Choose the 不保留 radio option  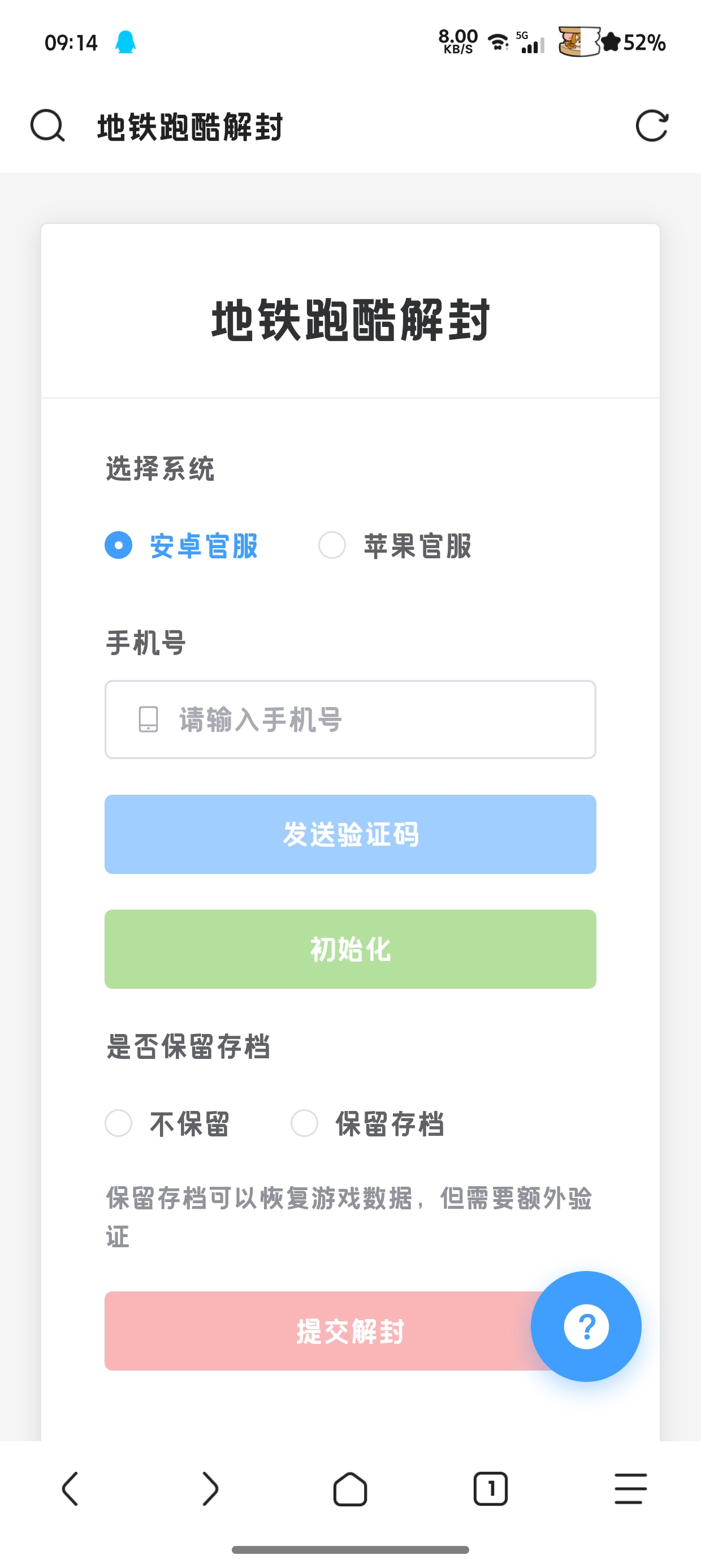click(x=119, y=1123)
